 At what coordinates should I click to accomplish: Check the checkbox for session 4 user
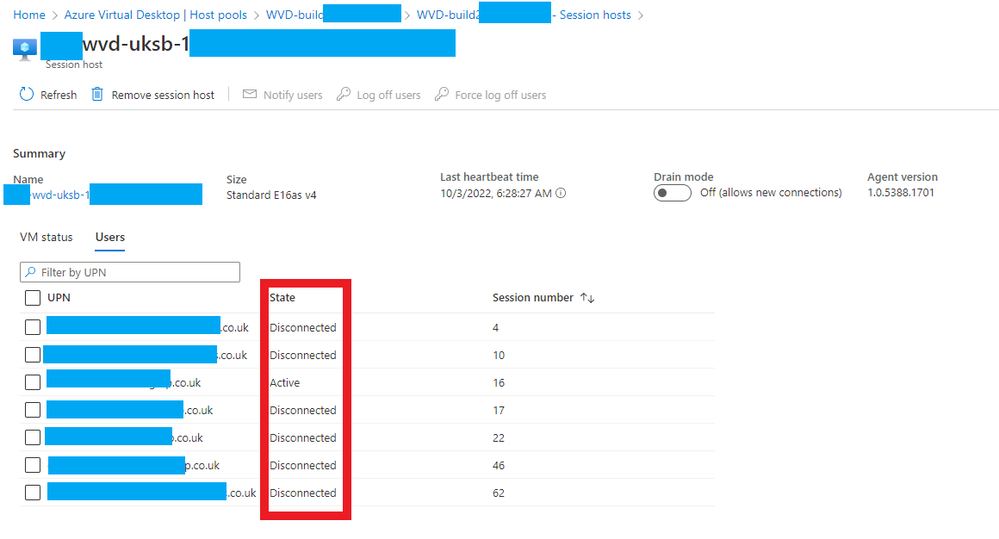click(x=32, y=327)
